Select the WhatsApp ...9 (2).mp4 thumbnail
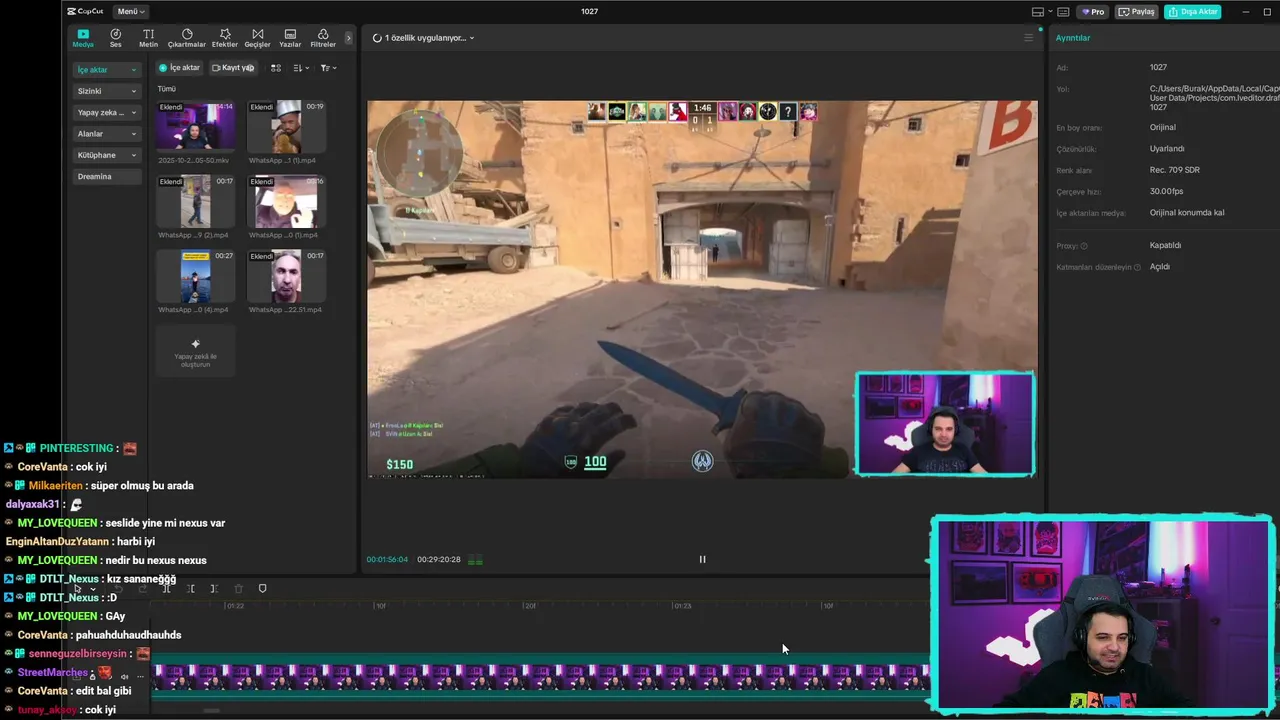 (196, 201)
